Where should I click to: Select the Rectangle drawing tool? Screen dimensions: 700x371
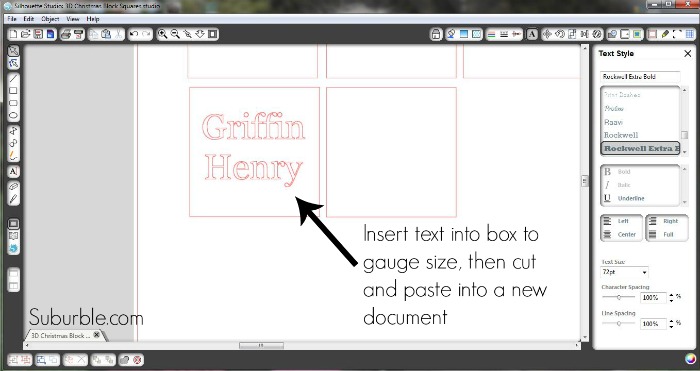(x=13, y=91)
